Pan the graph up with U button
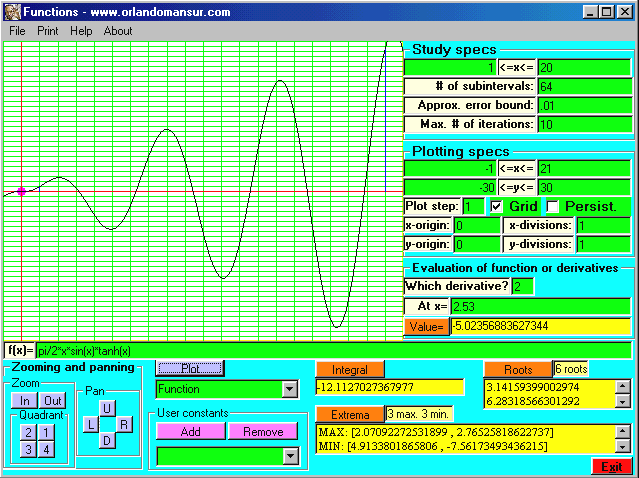 click(108, 408)
